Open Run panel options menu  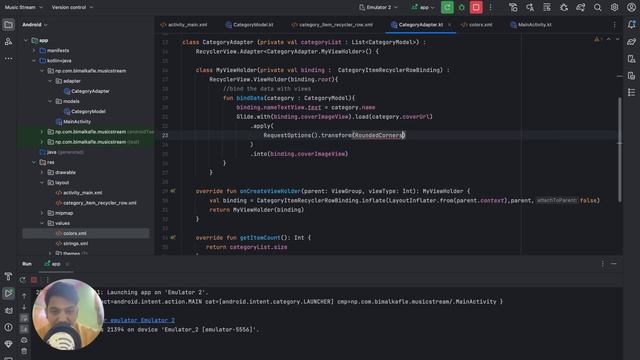(602, 264)
